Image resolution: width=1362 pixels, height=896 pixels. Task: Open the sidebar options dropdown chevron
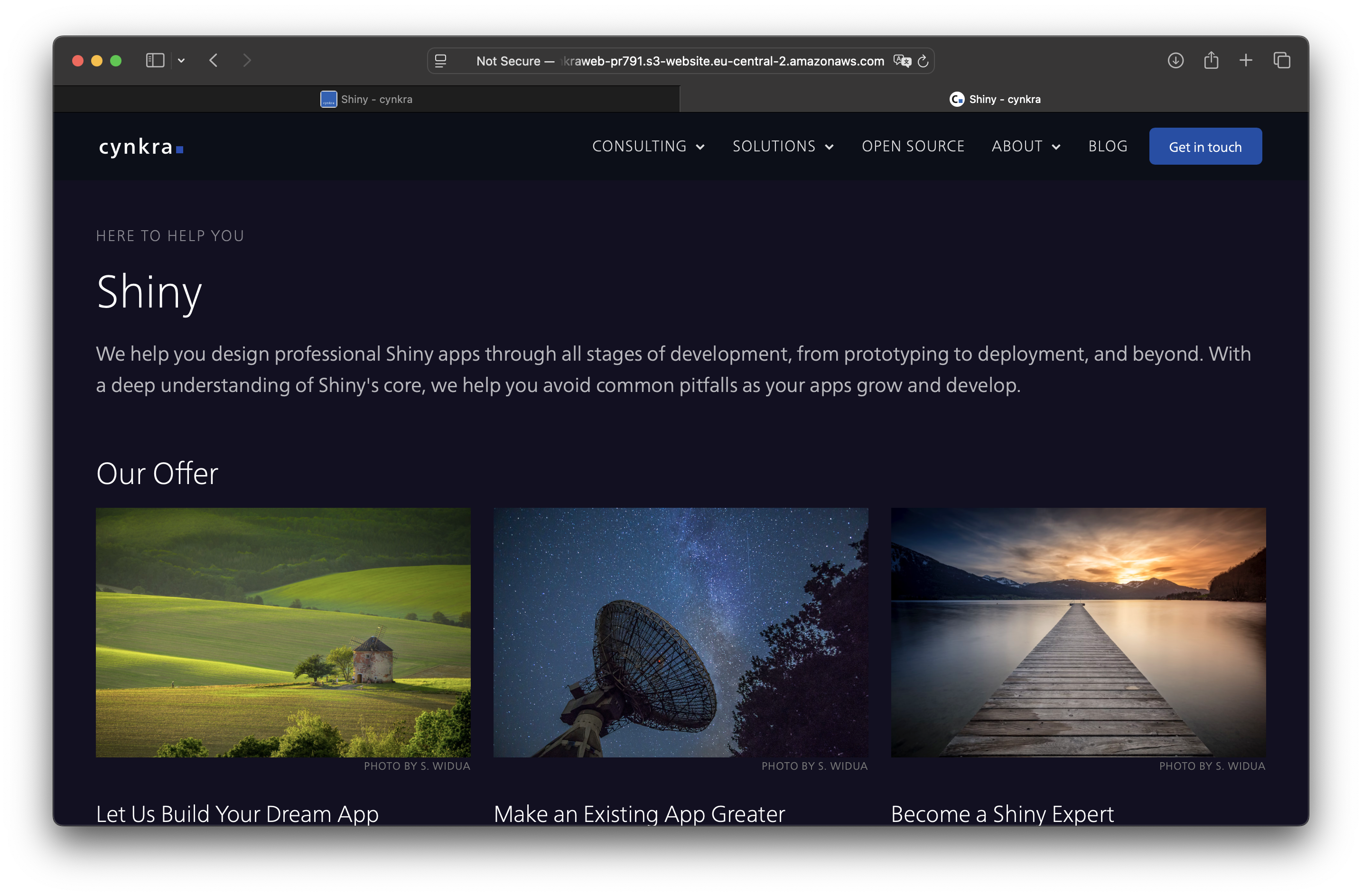point(181,61)
